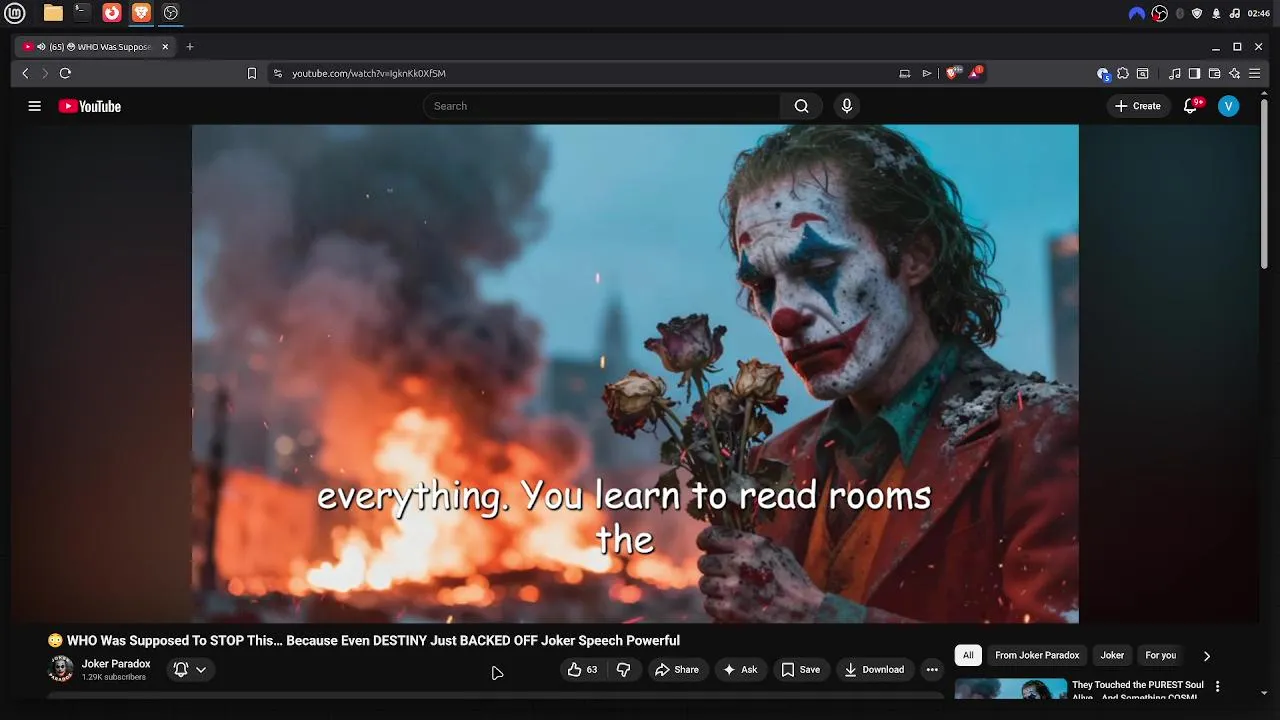This screenshot has height=720, width=1280.
Task: Dislike this video
Action: [623, 670]
